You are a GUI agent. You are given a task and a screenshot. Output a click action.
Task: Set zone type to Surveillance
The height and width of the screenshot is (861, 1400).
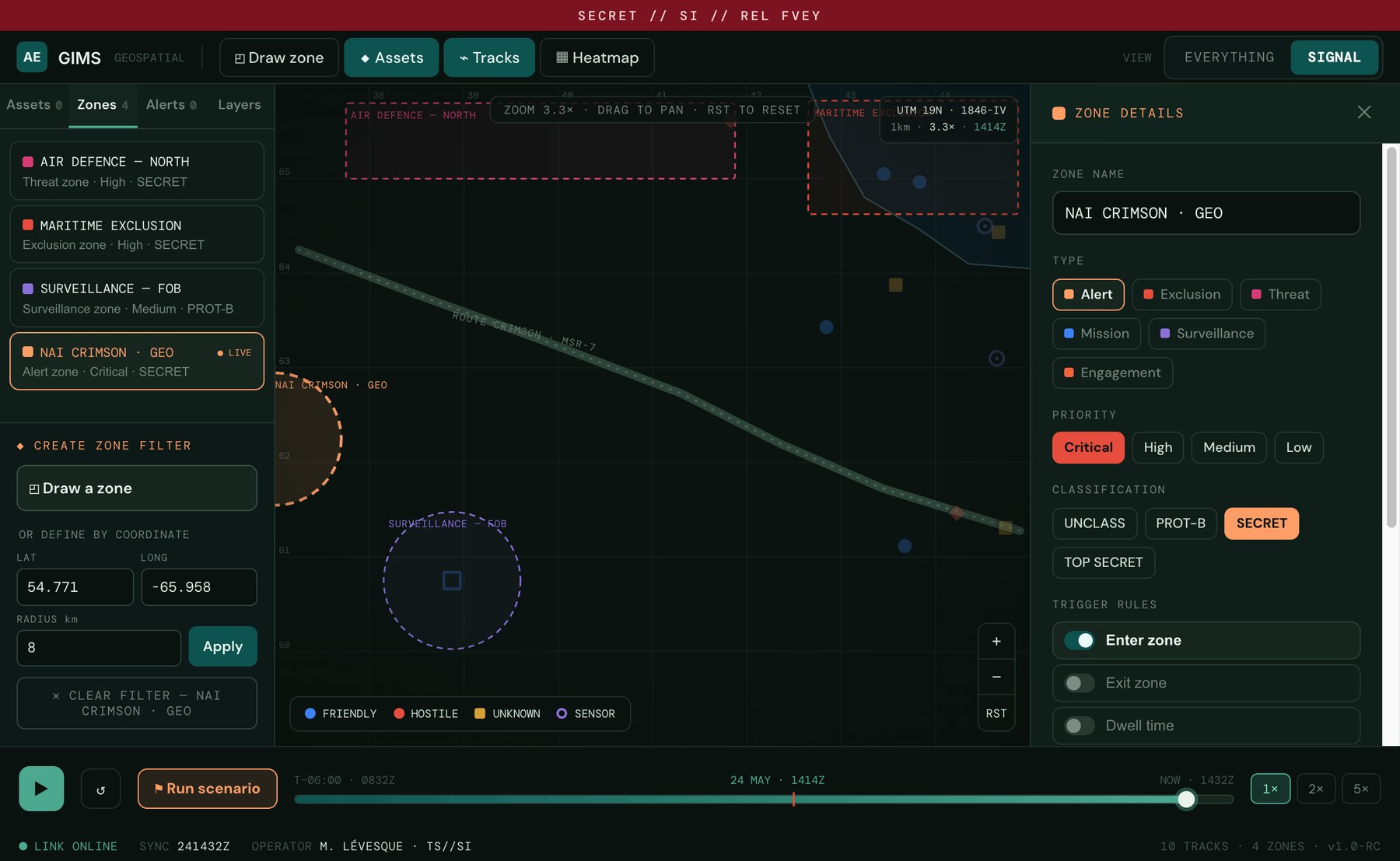[1207, 334]
